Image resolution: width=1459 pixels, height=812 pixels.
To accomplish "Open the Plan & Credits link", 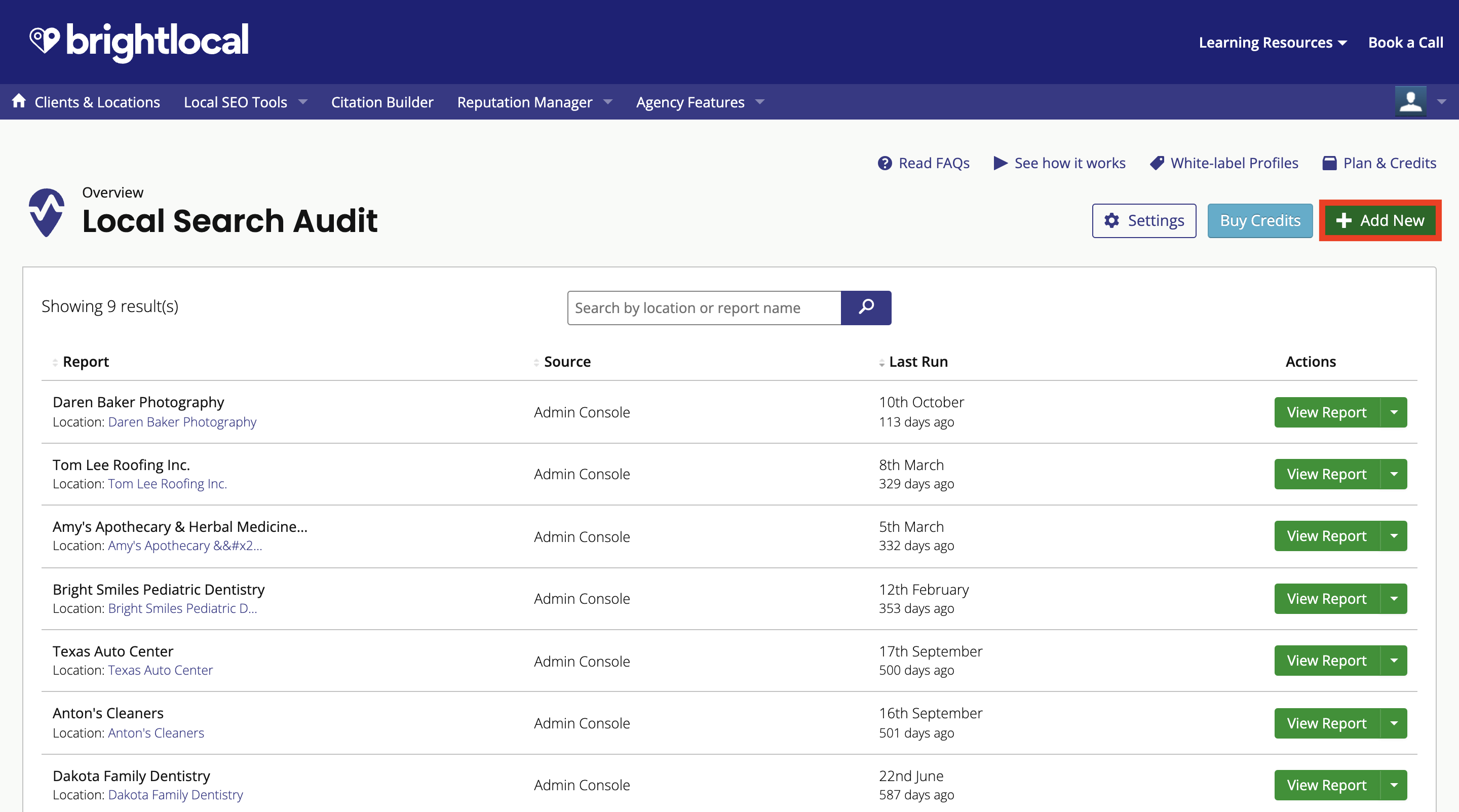I will [x=1389, y=163].
